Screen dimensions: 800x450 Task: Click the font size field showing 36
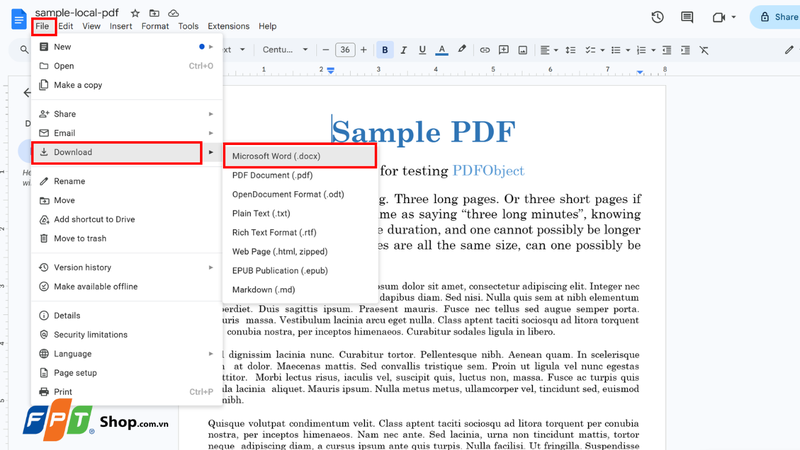(345, 50)
